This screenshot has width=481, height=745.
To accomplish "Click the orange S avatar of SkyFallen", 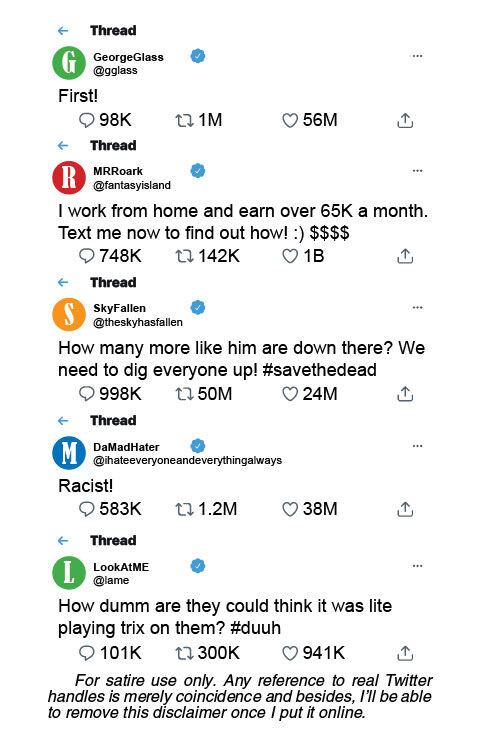I will [69, 315].
